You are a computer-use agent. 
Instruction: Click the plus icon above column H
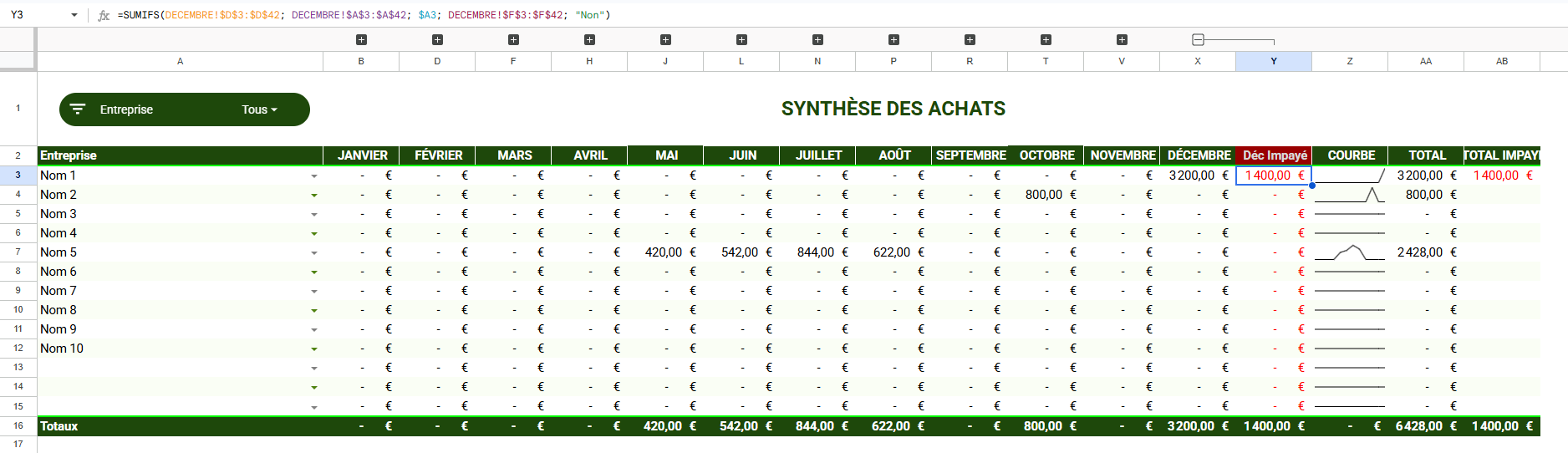click(x=589, y=40)
